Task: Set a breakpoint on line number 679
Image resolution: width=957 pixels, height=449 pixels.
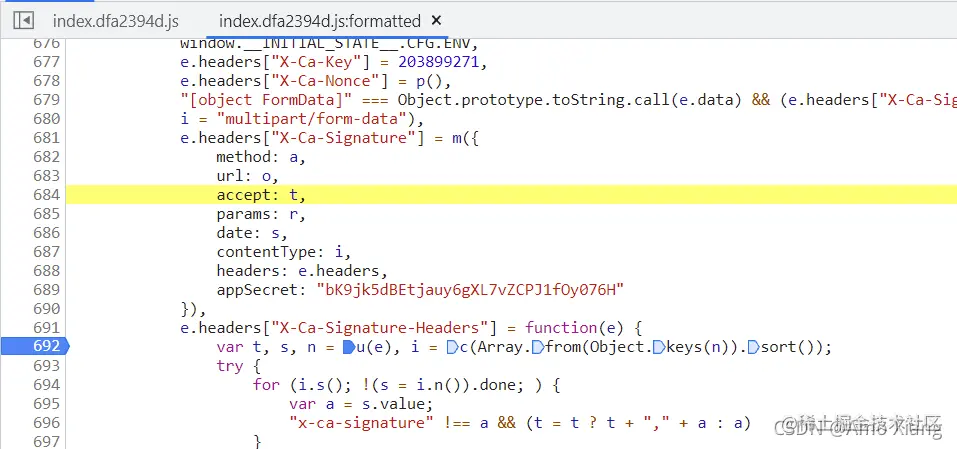Action: point(46,99)
